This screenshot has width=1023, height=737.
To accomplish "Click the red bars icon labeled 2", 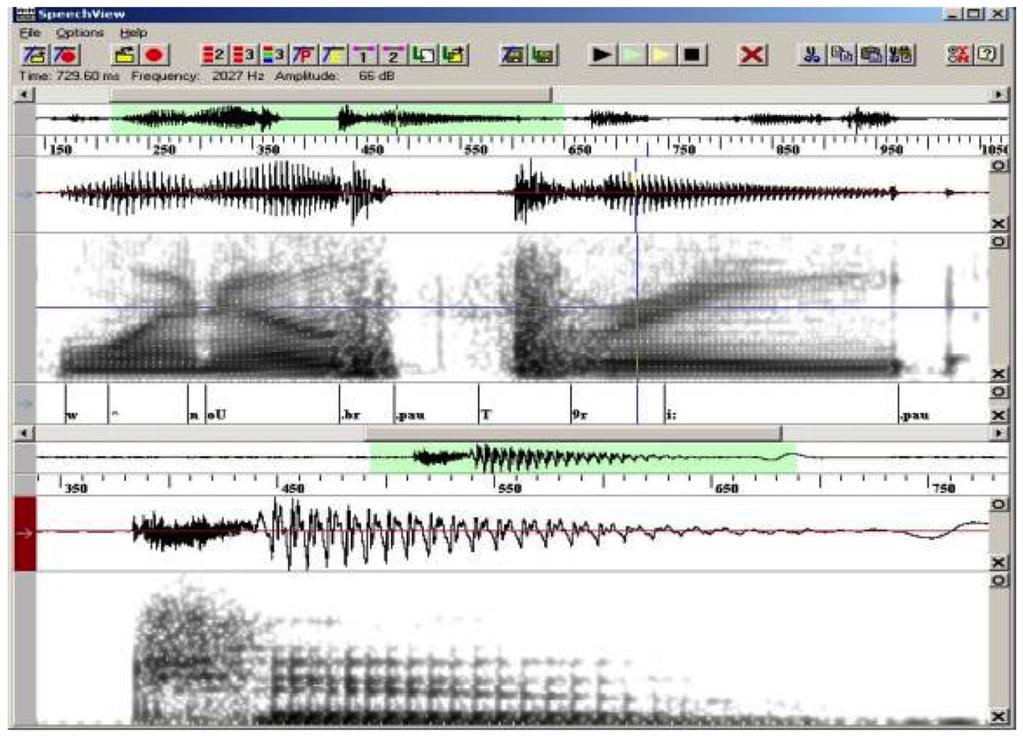I will (x=213, y=55).
